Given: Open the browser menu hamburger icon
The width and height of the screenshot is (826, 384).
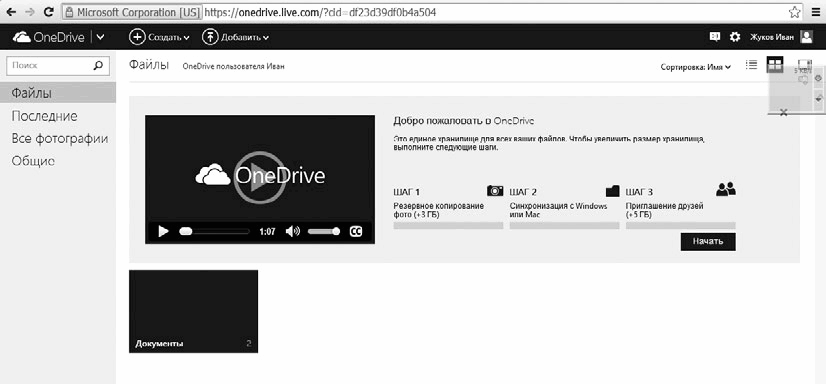Looking at the screenshot, I should point(816,12).
